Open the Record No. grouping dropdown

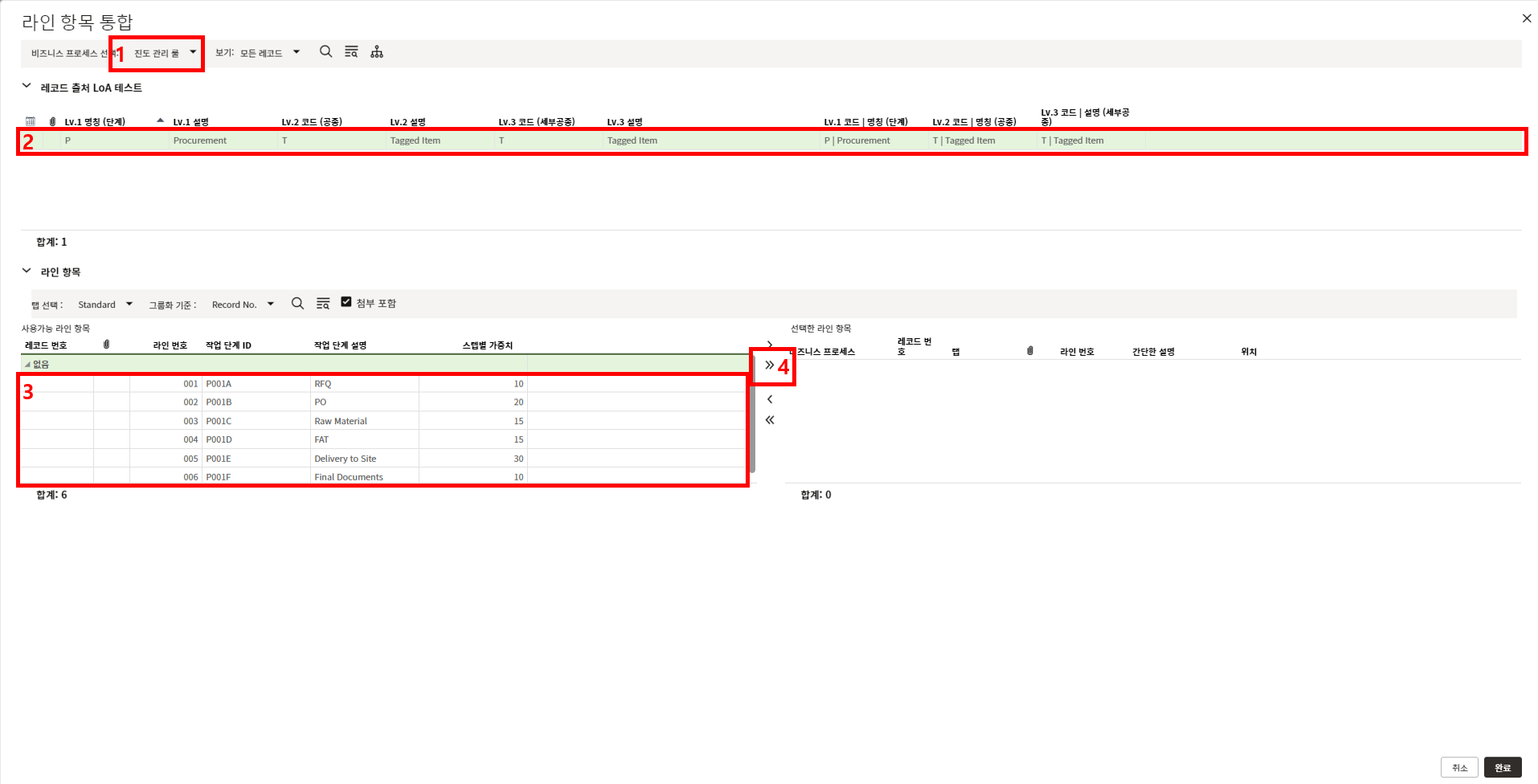coord(243,304)
